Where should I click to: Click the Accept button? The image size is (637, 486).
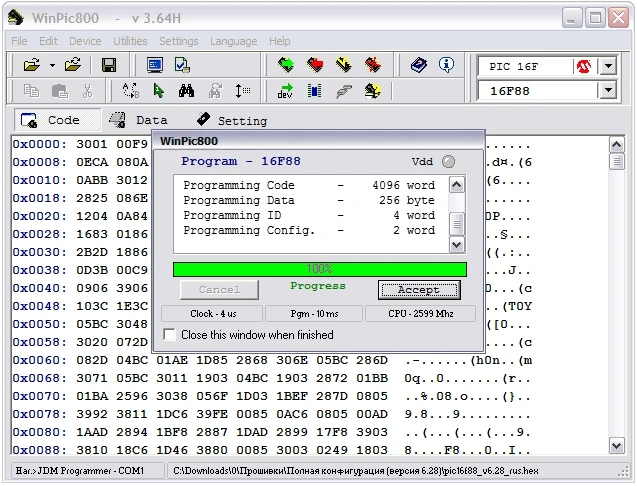coord(419,290)
